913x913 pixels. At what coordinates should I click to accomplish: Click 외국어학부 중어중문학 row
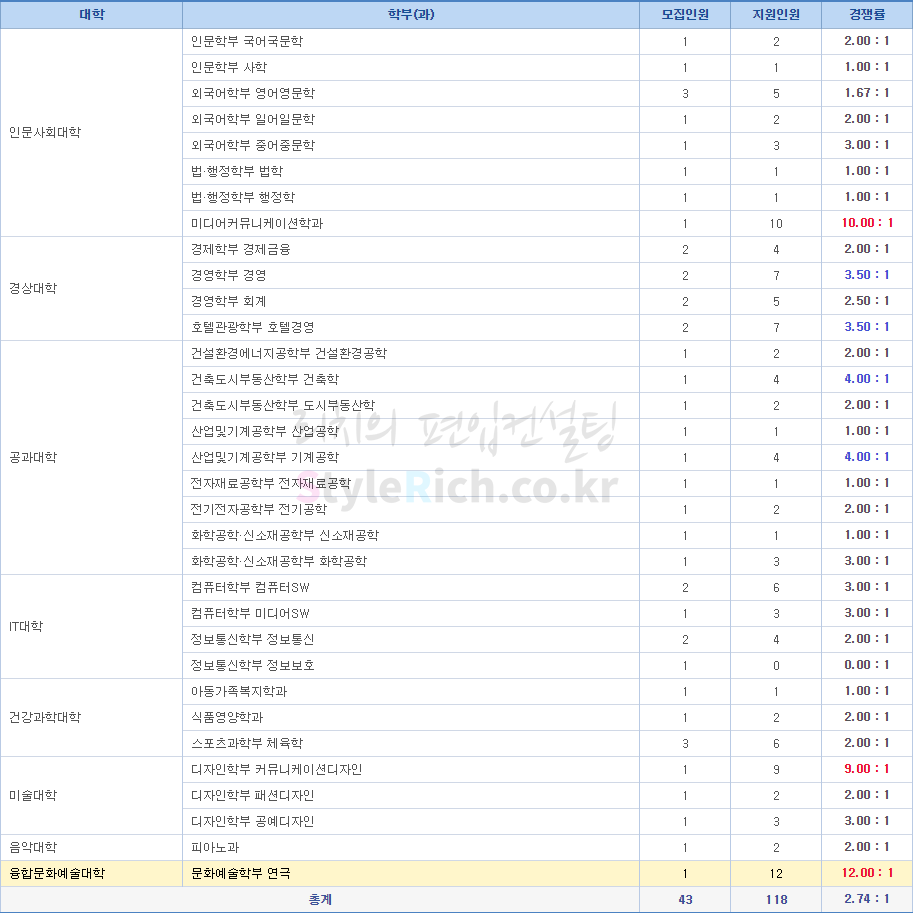point(547,146)
